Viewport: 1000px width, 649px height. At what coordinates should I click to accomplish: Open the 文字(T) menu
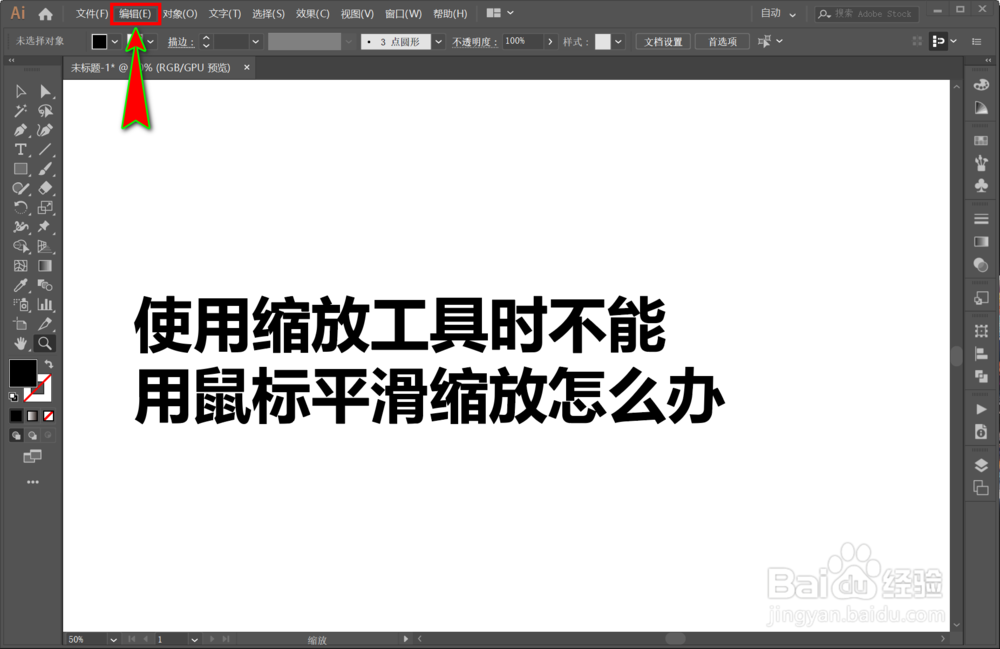click(x=224, y=13)
